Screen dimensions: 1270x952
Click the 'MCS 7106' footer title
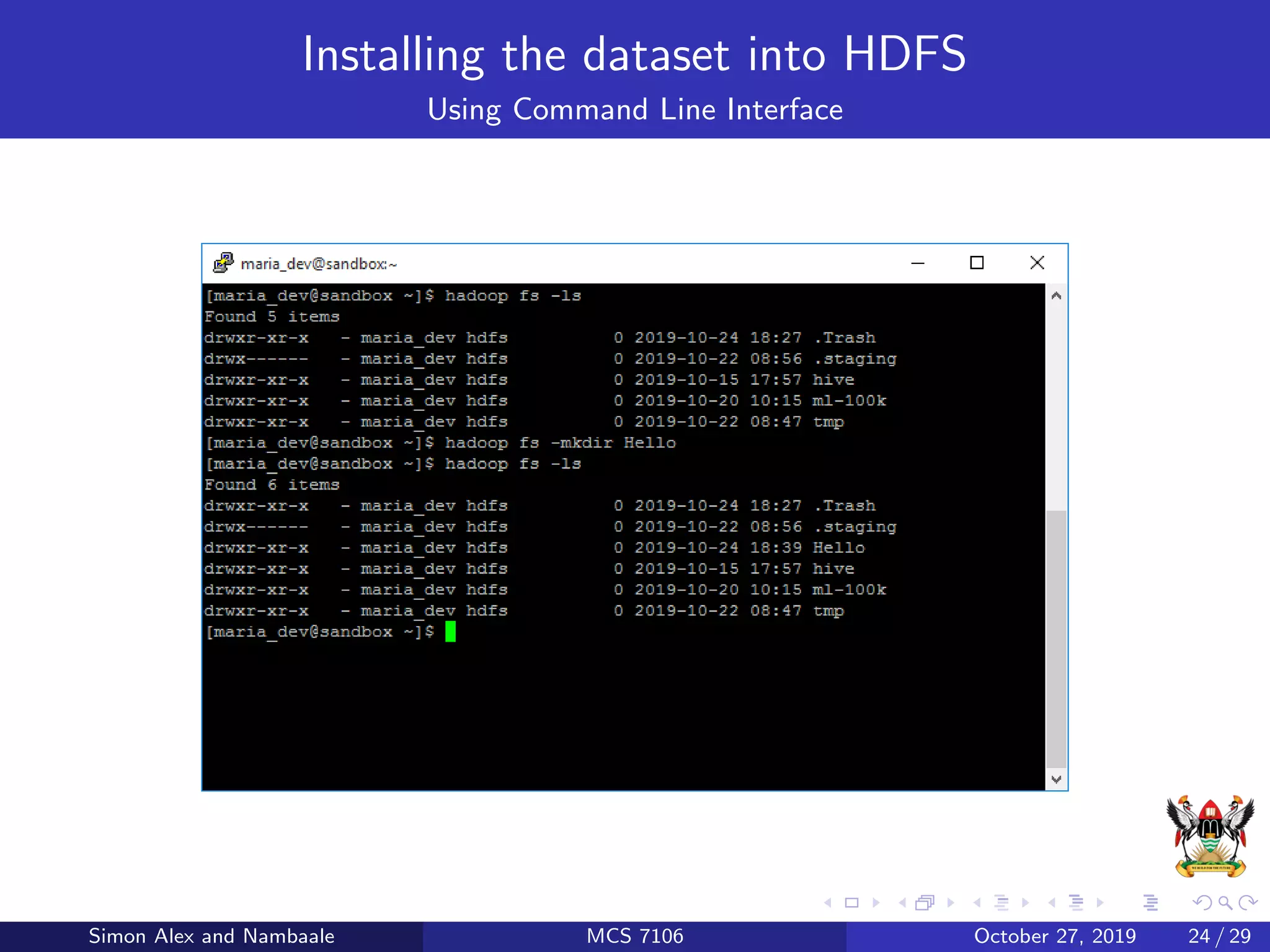[635, 936]
